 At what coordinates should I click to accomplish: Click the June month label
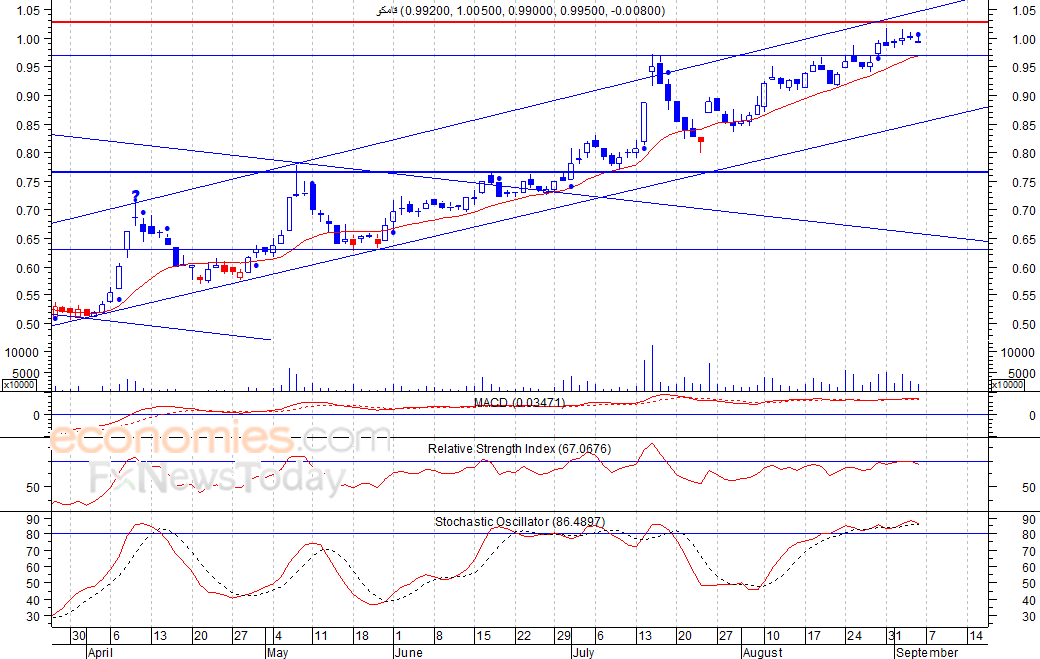(x=408, y=652)
